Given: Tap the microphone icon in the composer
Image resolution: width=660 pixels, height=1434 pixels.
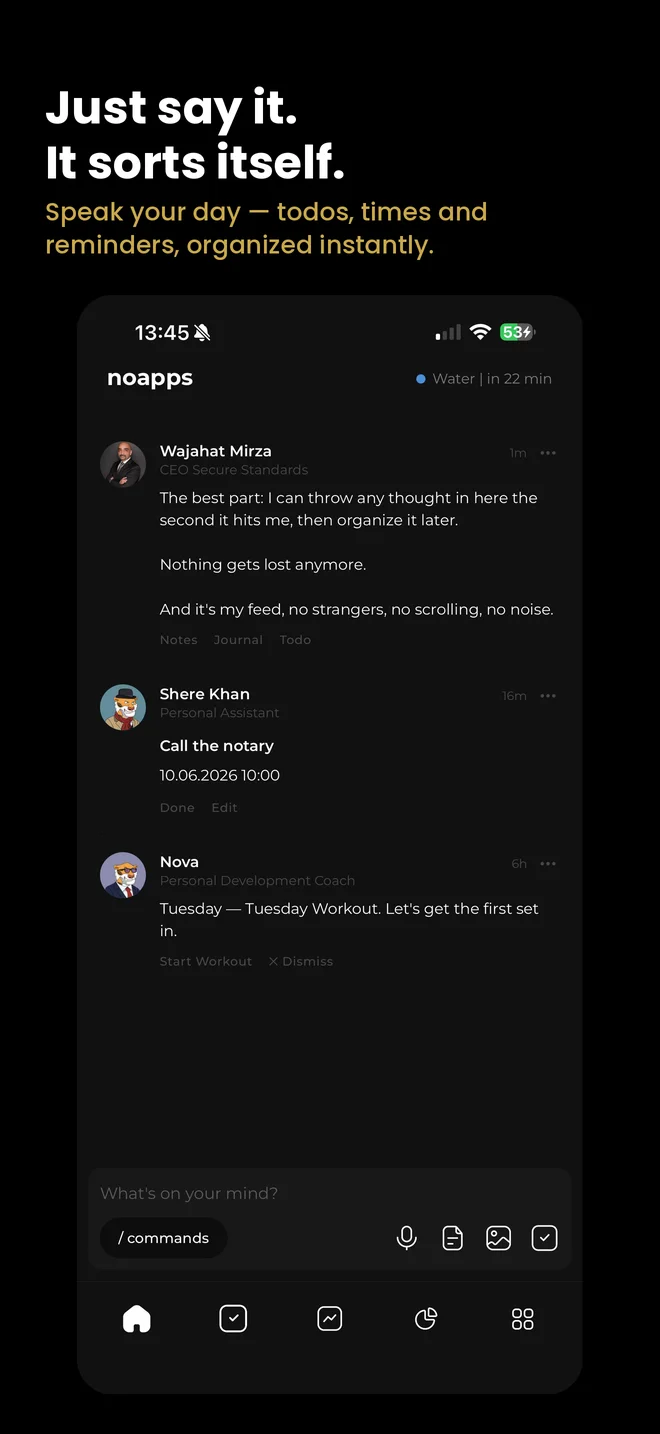Looking at the screenshot, I should coord(406,1238).
